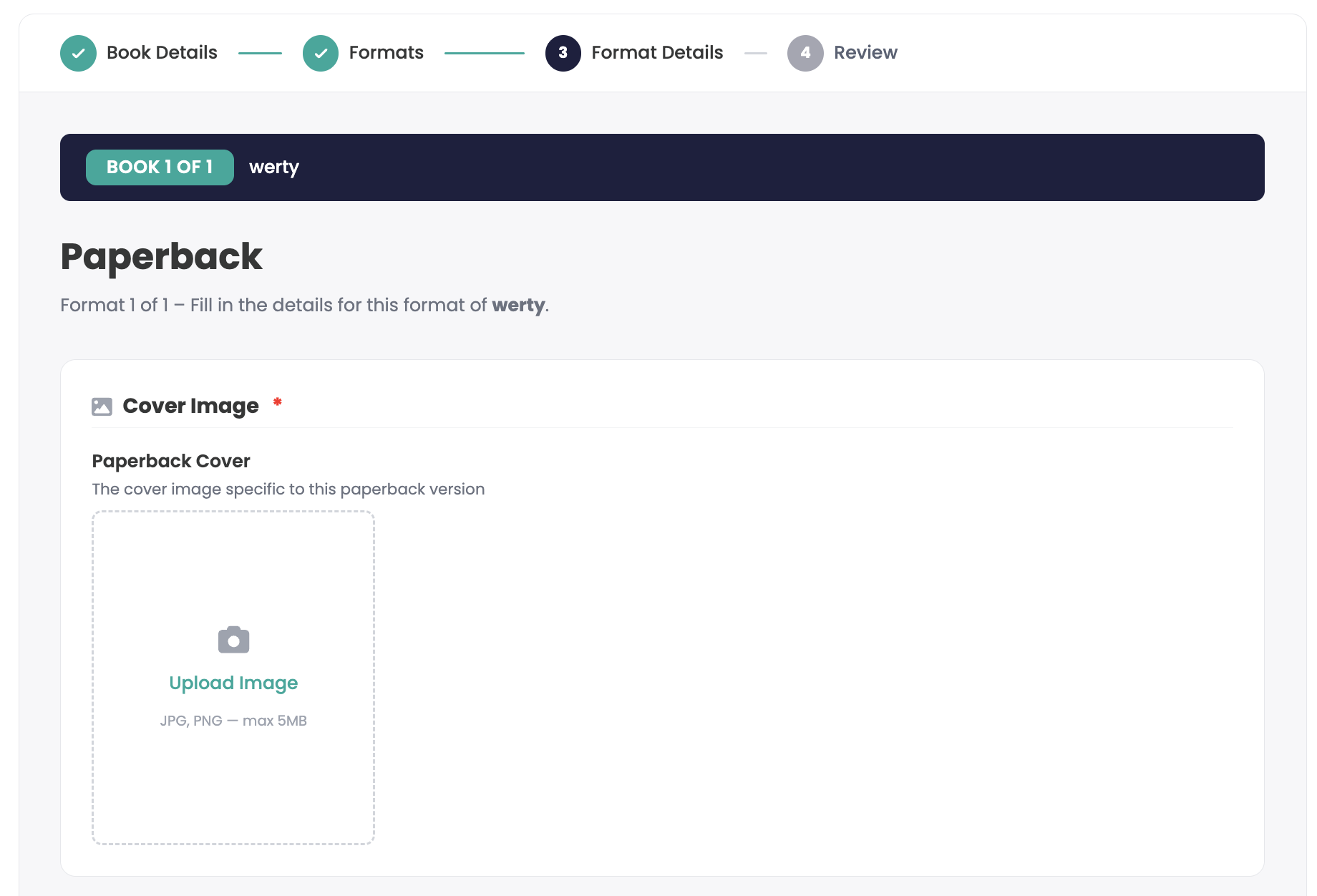Image resolution: width=1317 pixels, height=896 pixels.
Task: Click the werty book title in banner
Action: 274,167
